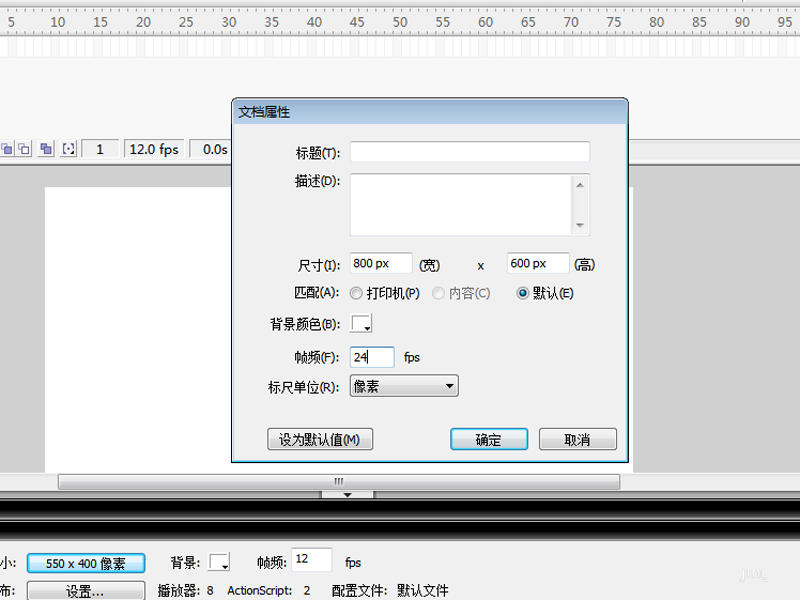Image resolution: width=800 pixels, height=600 pixels.
Task: Click the stage horizontal scrollbar thumb
Action: pyautogui.click(x=339, y=482)
